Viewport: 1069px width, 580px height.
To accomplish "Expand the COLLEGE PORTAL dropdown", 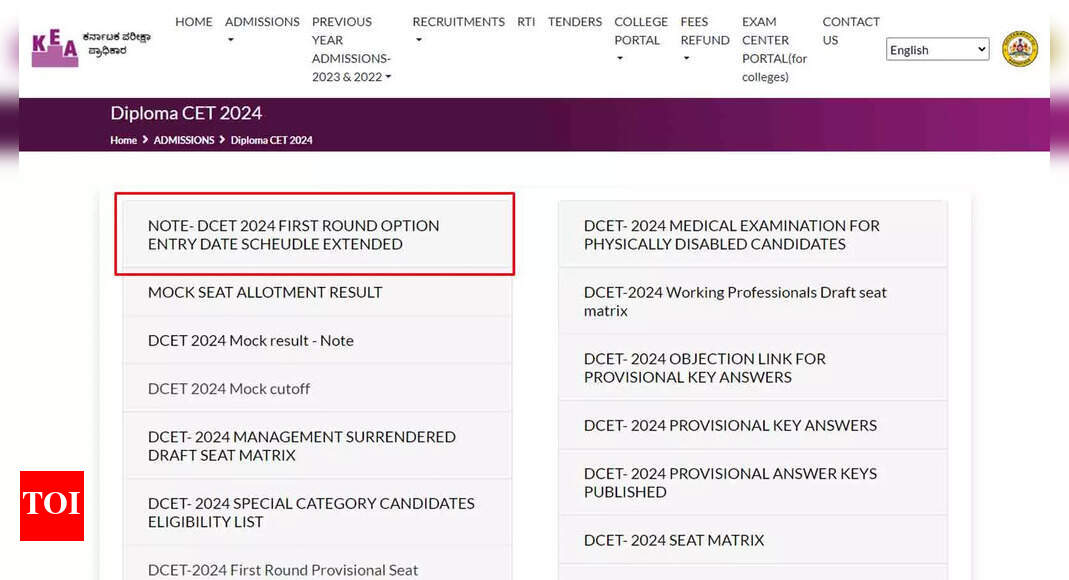I will click(x=640, y=31).
